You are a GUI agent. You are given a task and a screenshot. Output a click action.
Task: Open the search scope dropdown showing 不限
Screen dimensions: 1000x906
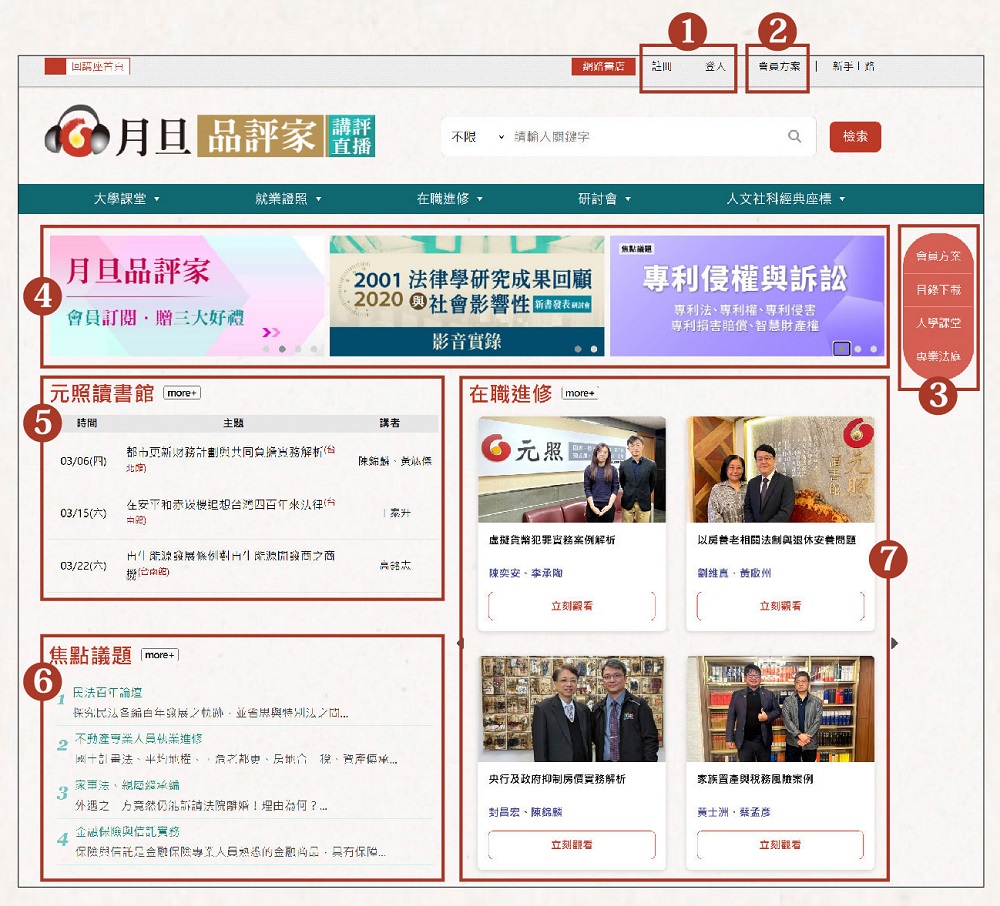[478, 136]
